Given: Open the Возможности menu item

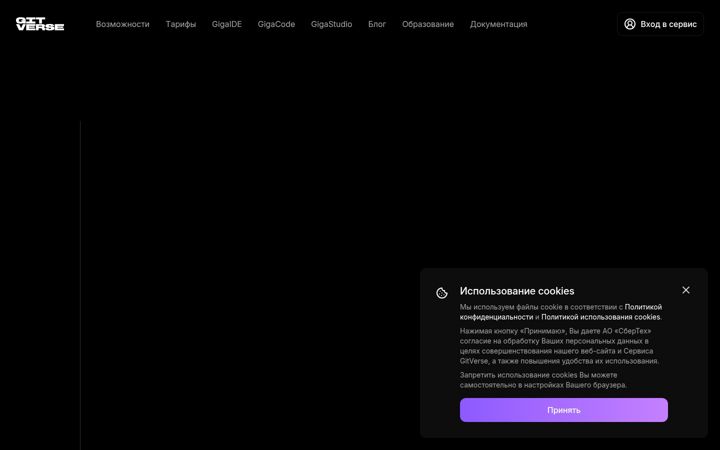Looking at the screenshot, I should [x=123, y=24].
